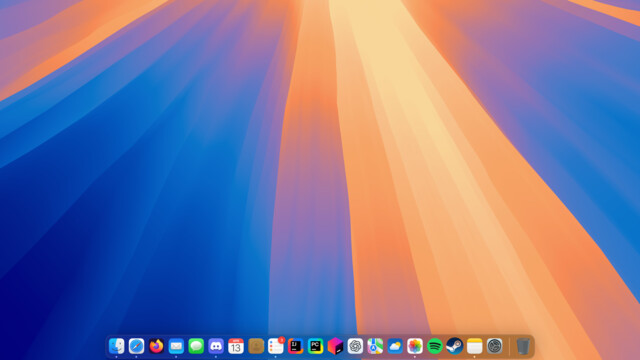
Task: Open the Notes app icon
Action: pyautogui.click(x=475, y=346)
